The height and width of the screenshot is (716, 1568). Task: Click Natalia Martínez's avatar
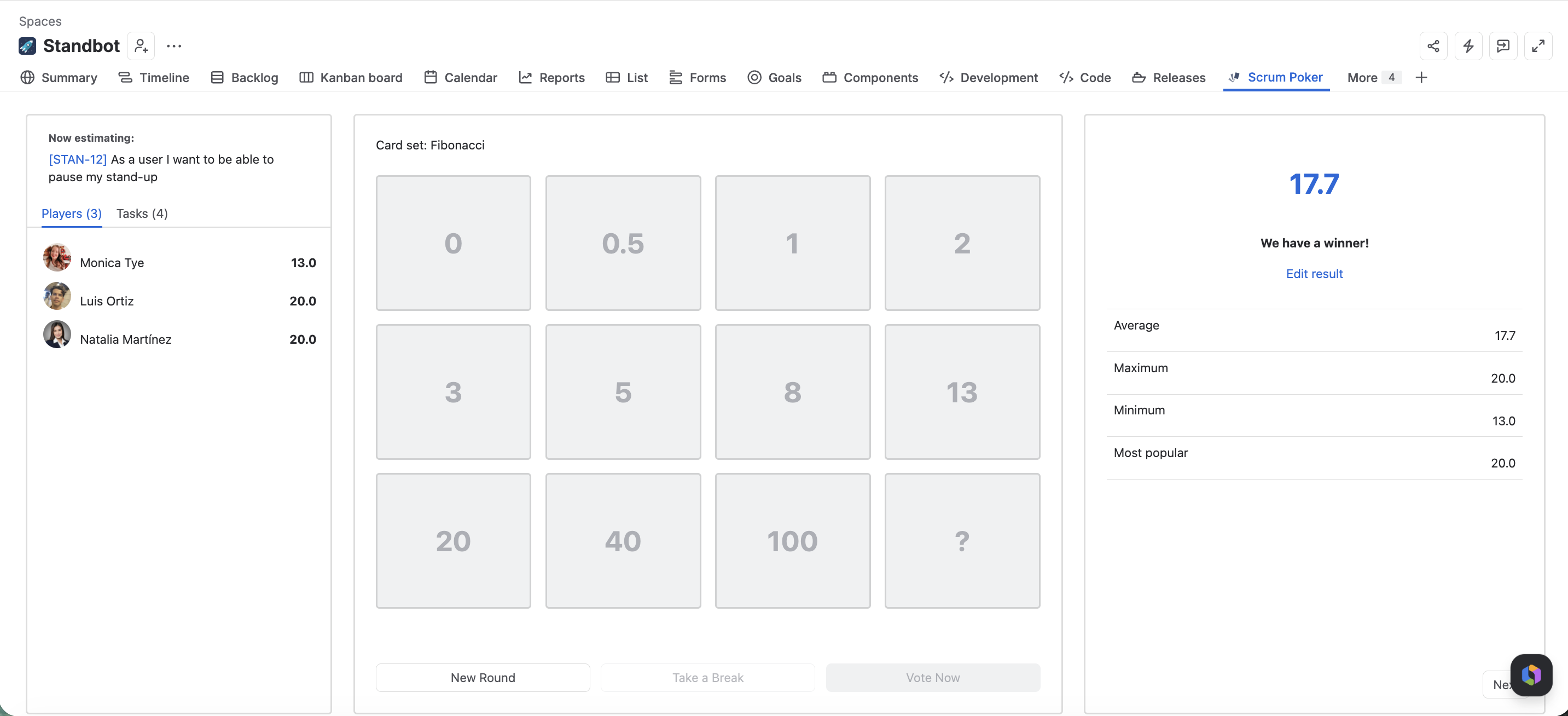pyautogui.click(x=57, y=334)
